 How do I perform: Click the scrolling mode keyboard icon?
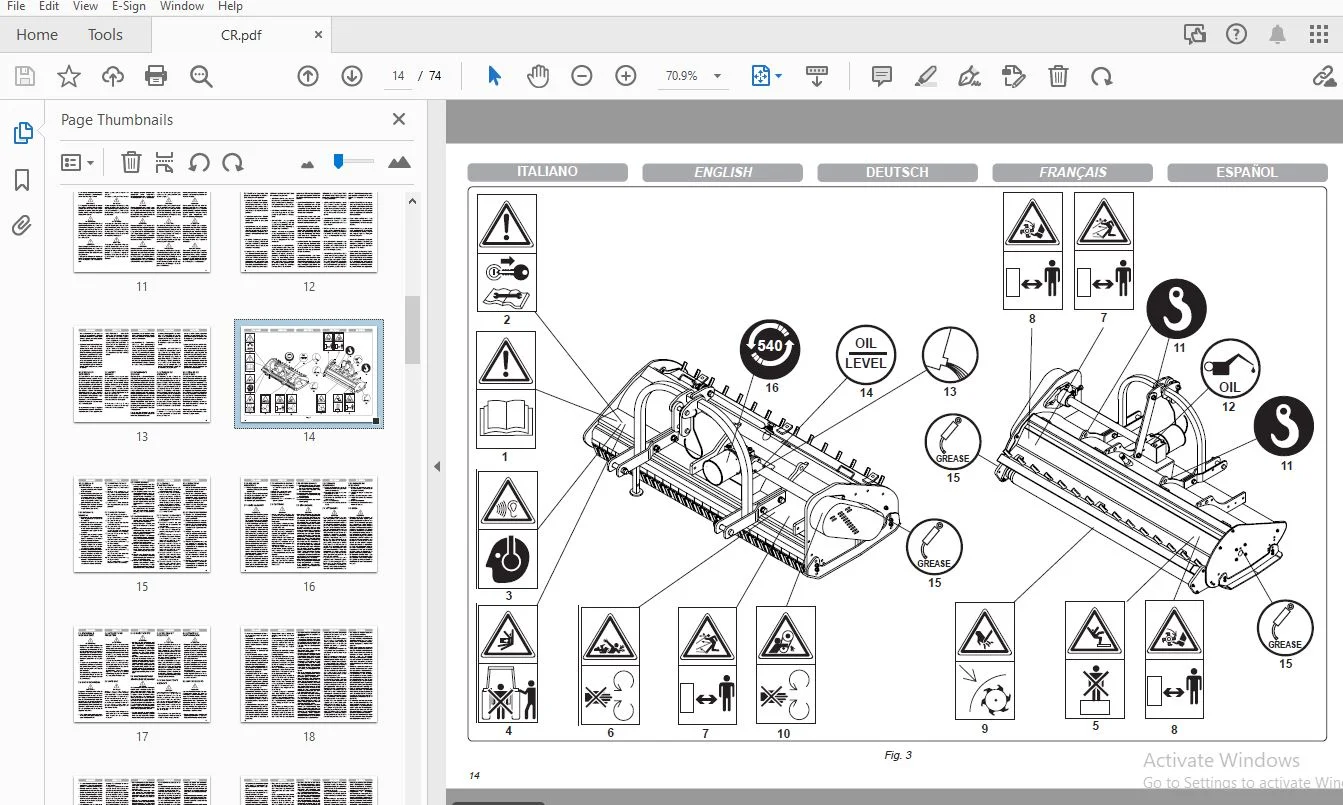tap(817, 76)
